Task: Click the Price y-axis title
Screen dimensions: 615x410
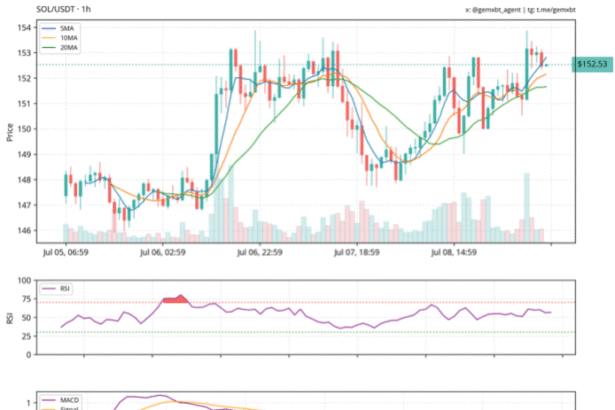Action: [9, 130]
